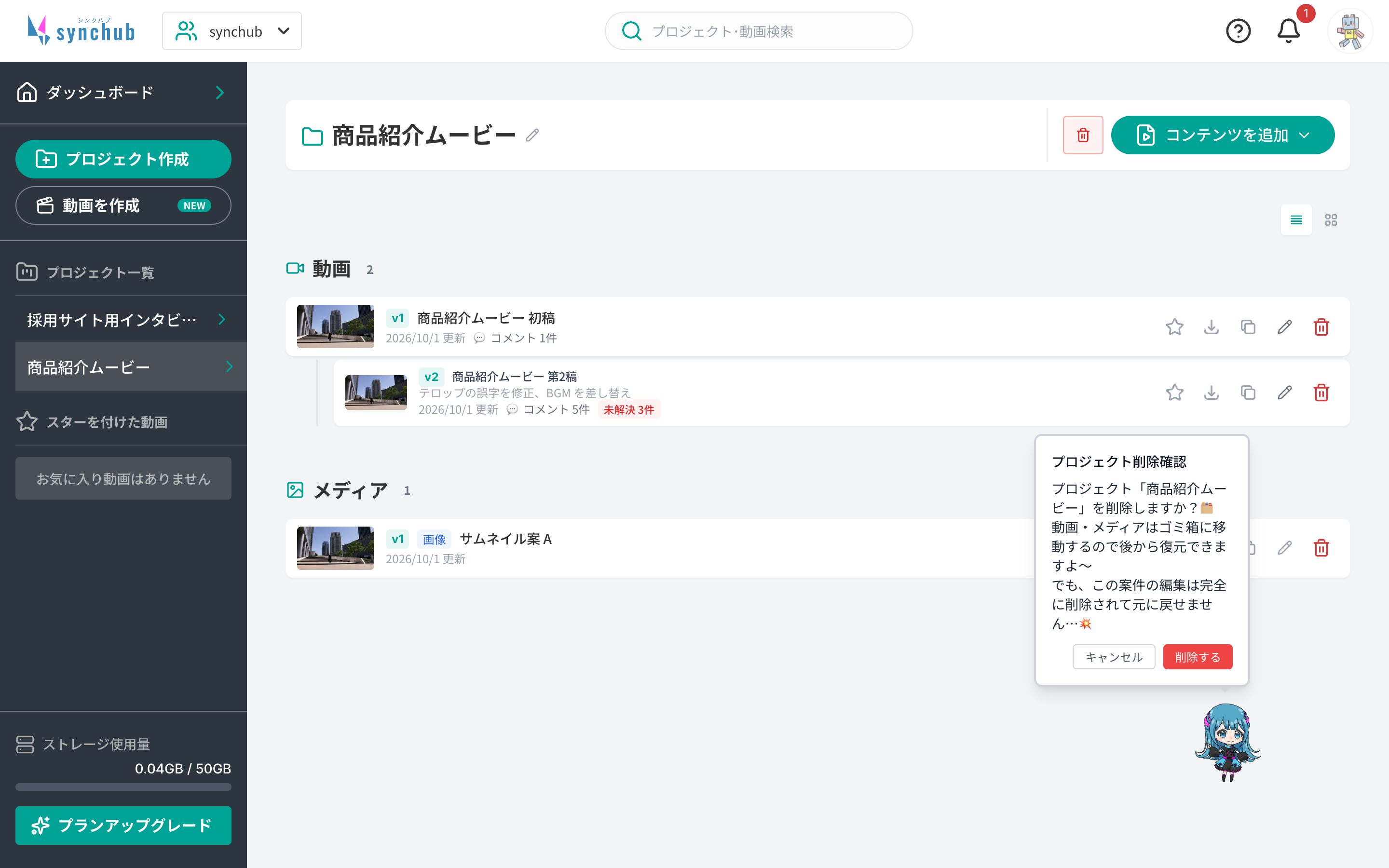1389x868 pixels.
Task: Open thumbnail of 商品紹介ムービー 第2稿
Action: click(376, 393)
